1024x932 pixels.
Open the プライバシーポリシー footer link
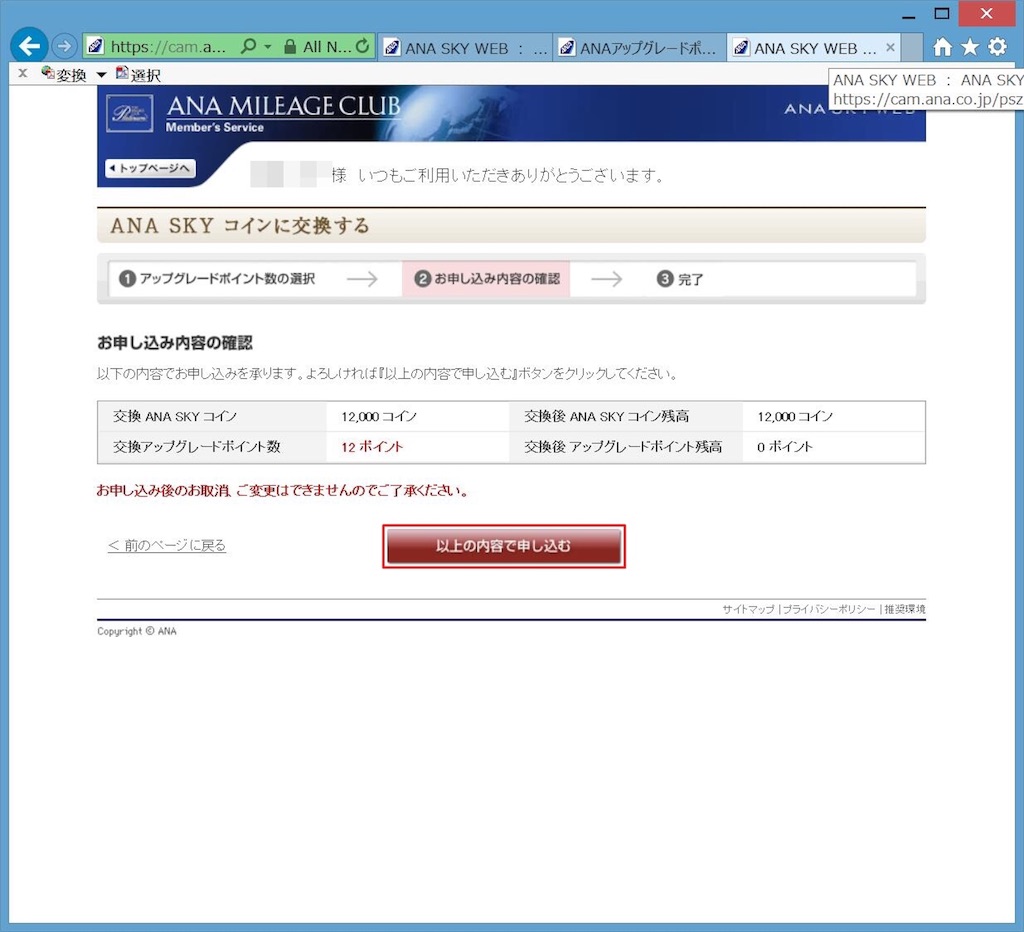(828, 609)
